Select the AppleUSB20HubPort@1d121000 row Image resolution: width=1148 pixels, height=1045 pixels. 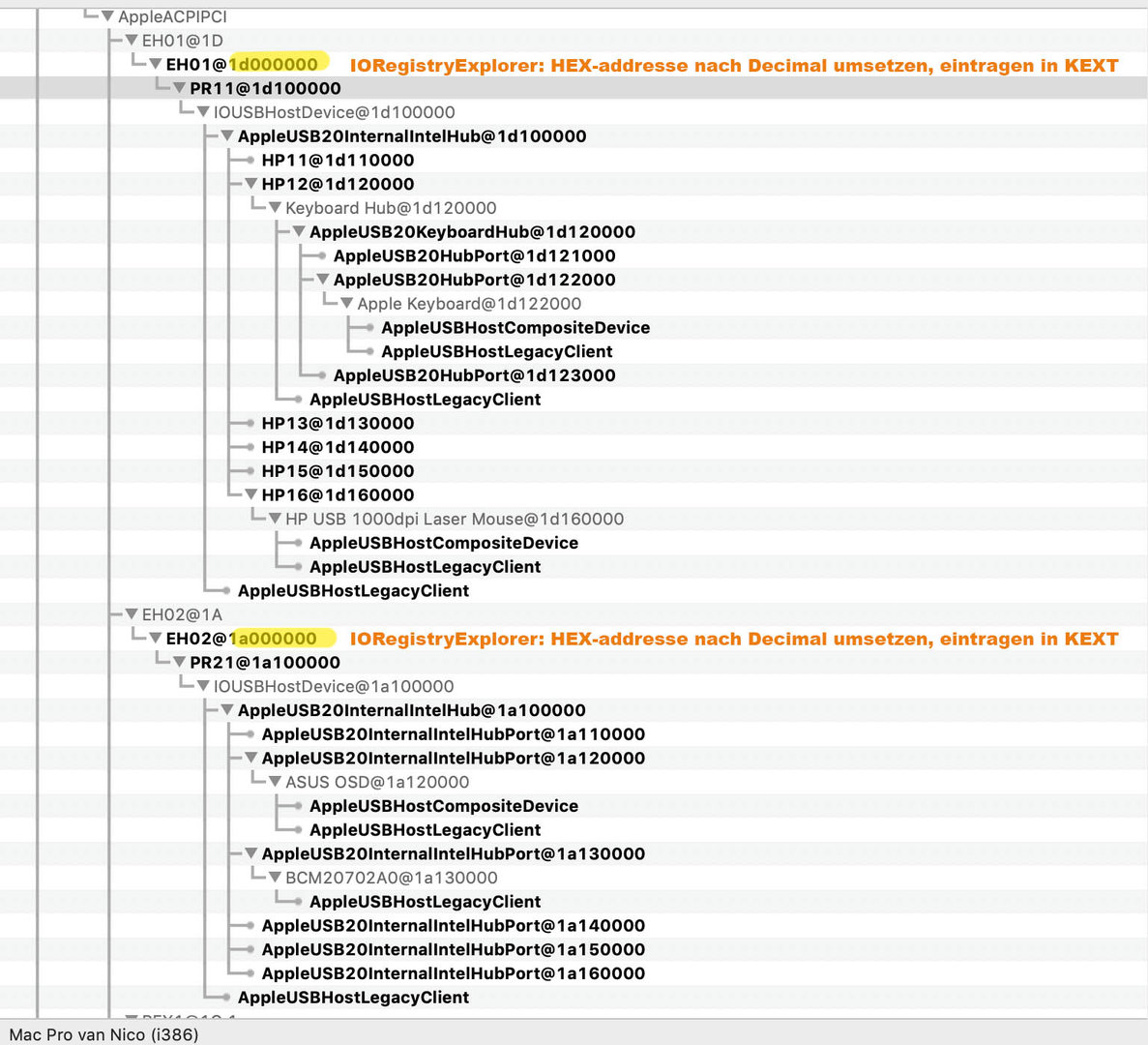click(x=475, y=255)
